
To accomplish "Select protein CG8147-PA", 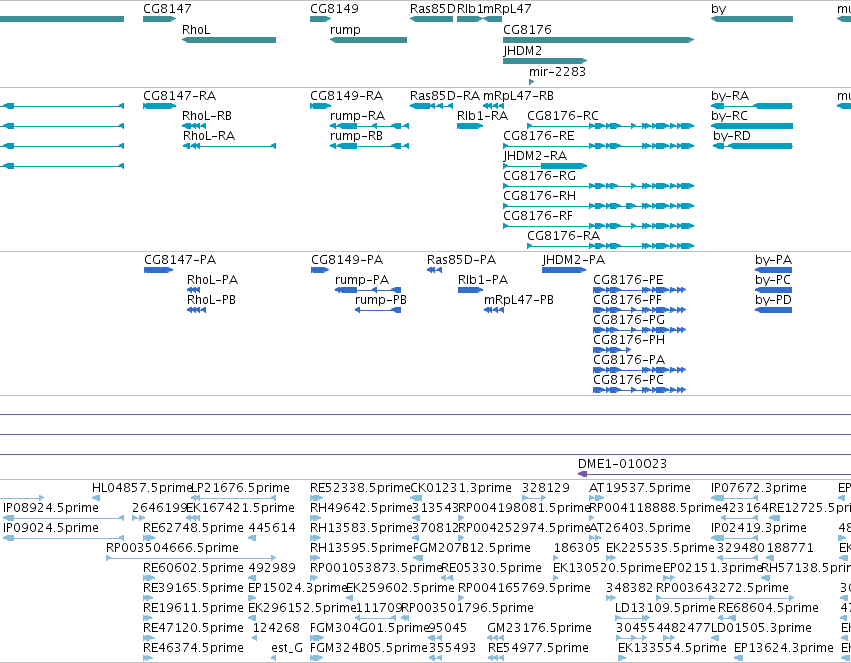I will tap(180, 260).
